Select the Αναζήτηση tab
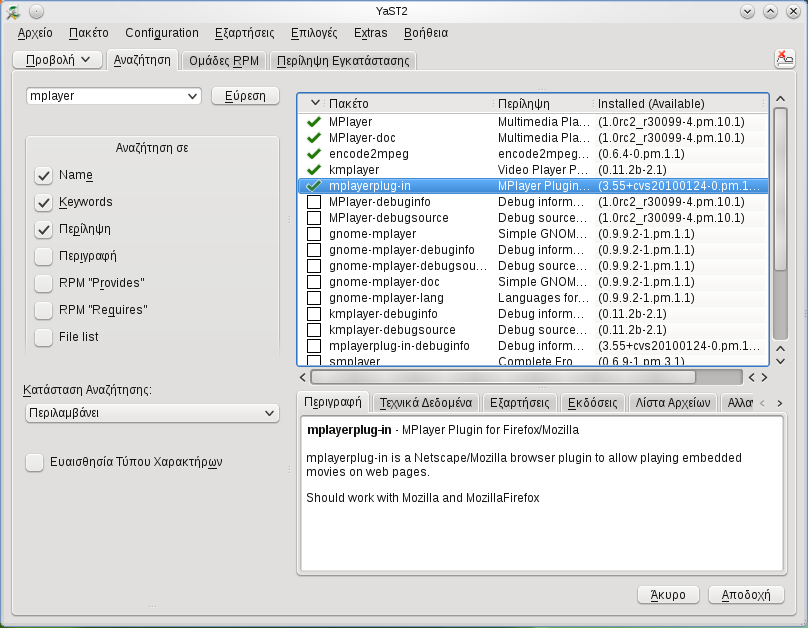Screen dimensions: 808x628 pyautogui.click(x=142, y=60)
